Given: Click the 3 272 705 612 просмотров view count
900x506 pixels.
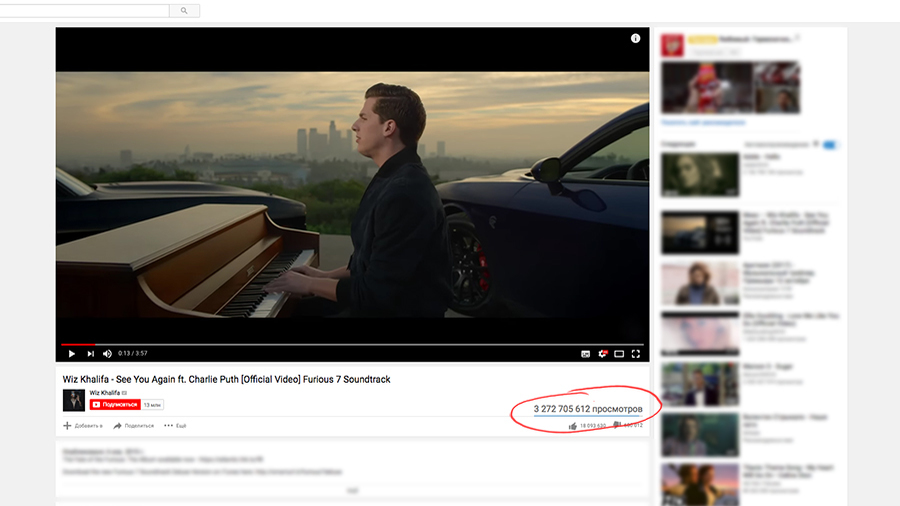Looking at the screenshot, I should tap(588, 408).
